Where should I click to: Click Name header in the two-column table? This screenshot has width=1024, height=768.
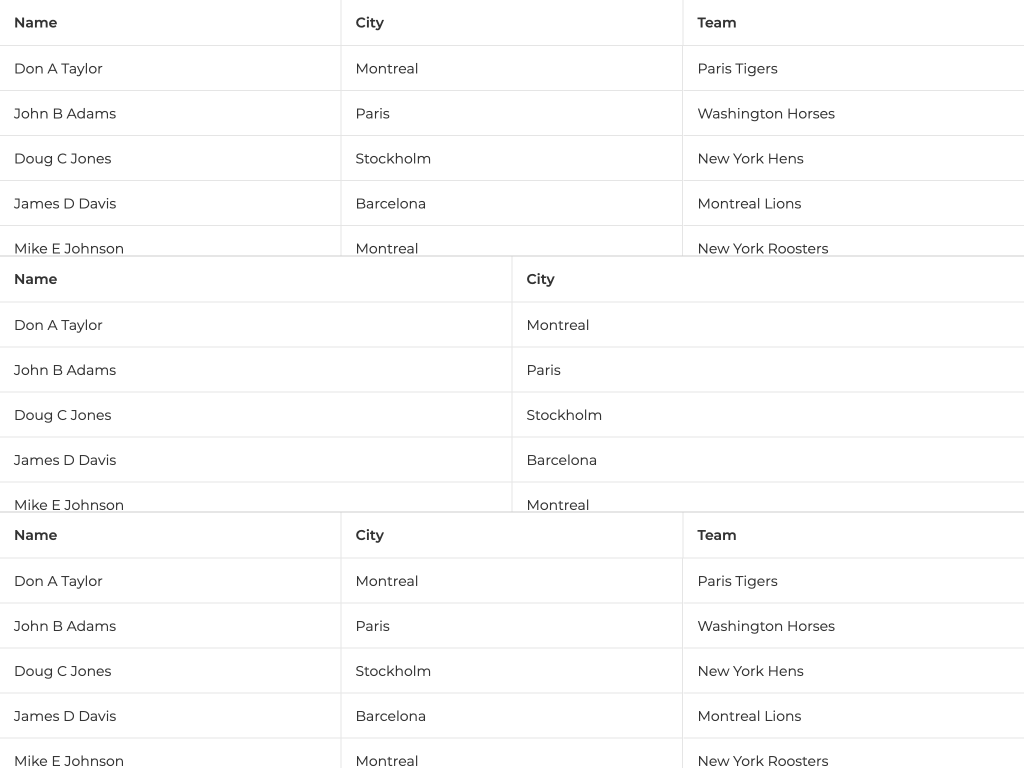point(36,279)
